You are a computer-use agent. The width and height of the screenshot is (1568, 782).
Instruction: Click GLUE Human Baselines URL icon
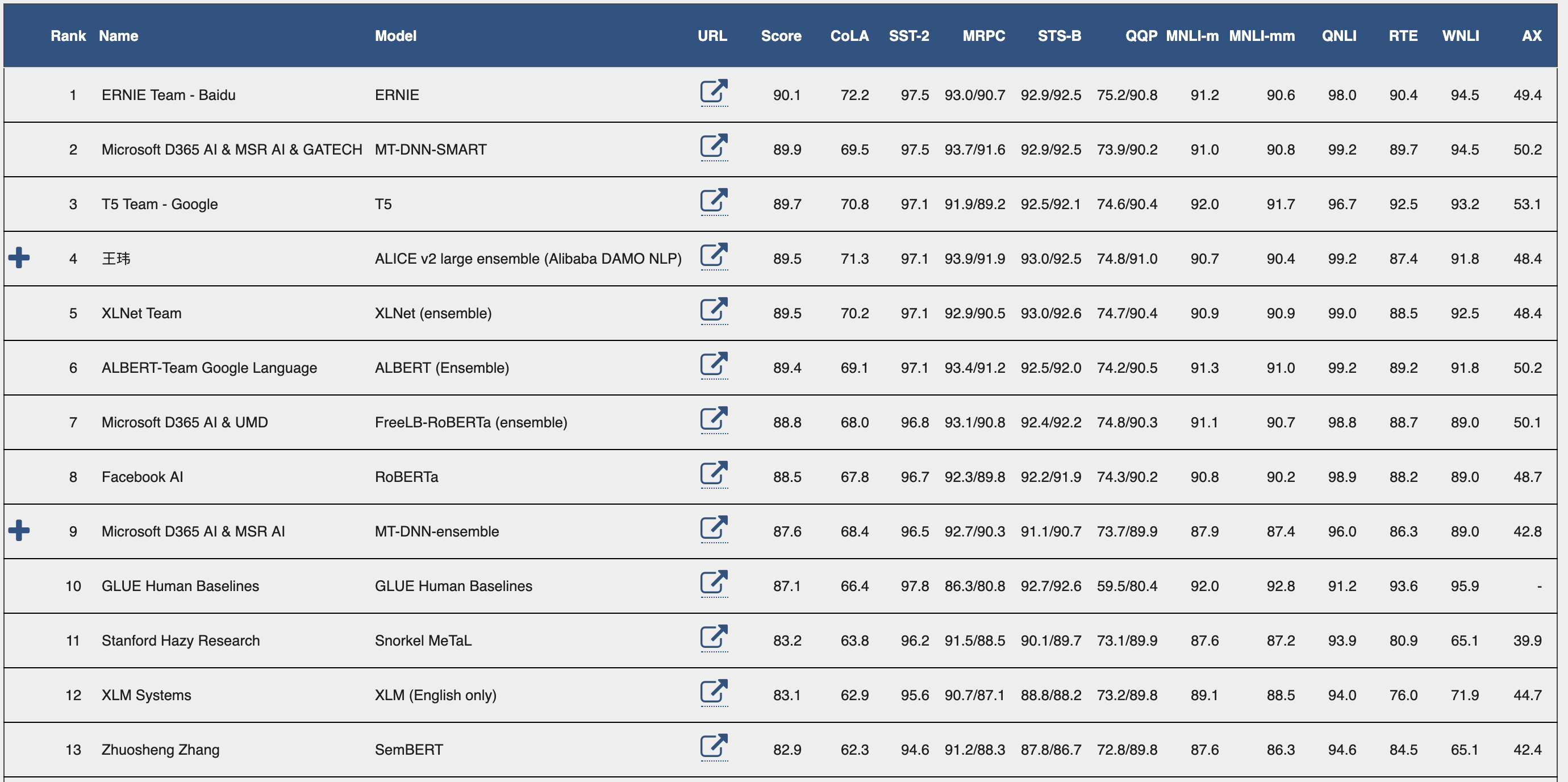[714, 583]
